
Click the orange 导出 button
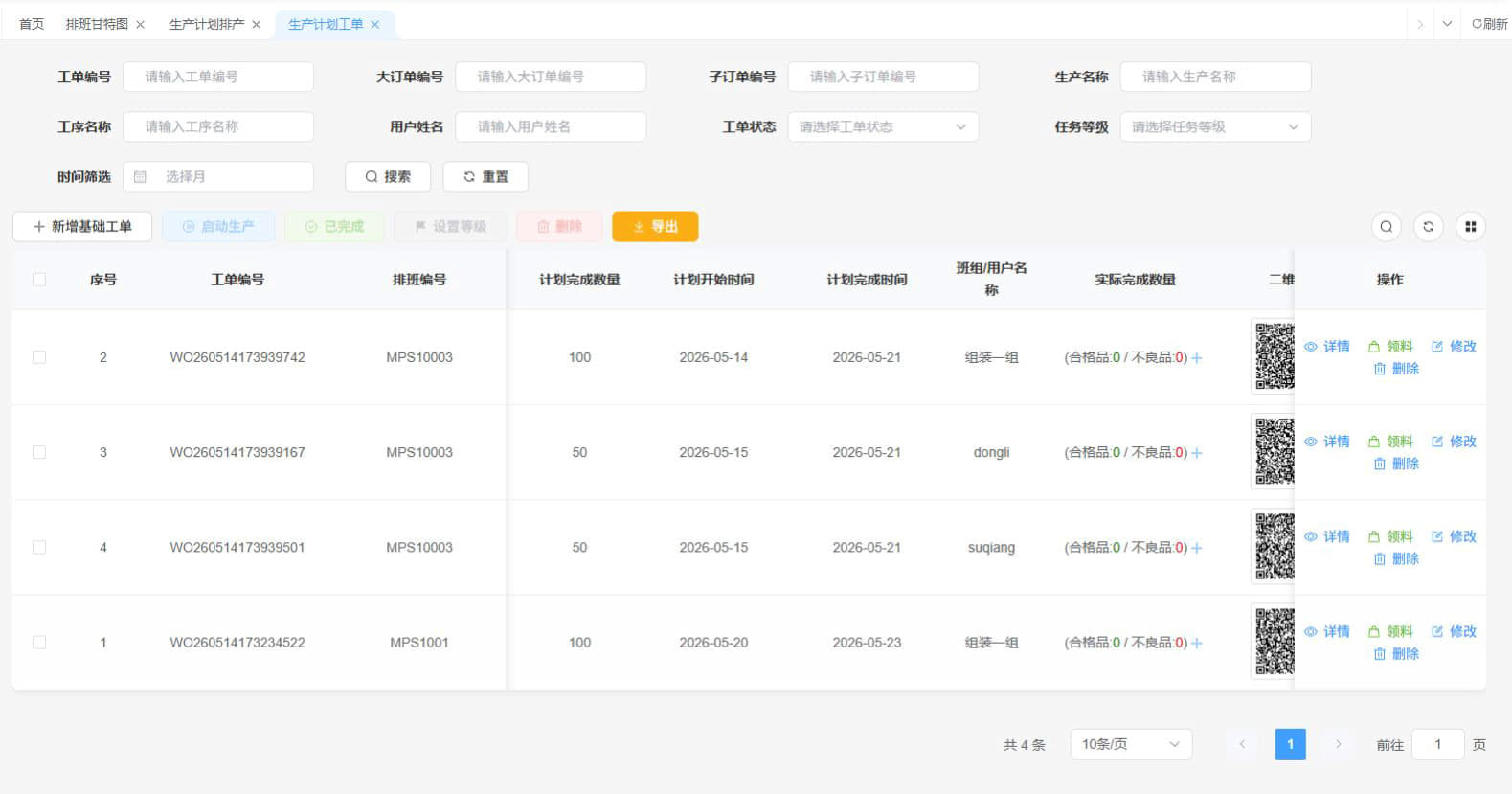[x=655, y=227]
